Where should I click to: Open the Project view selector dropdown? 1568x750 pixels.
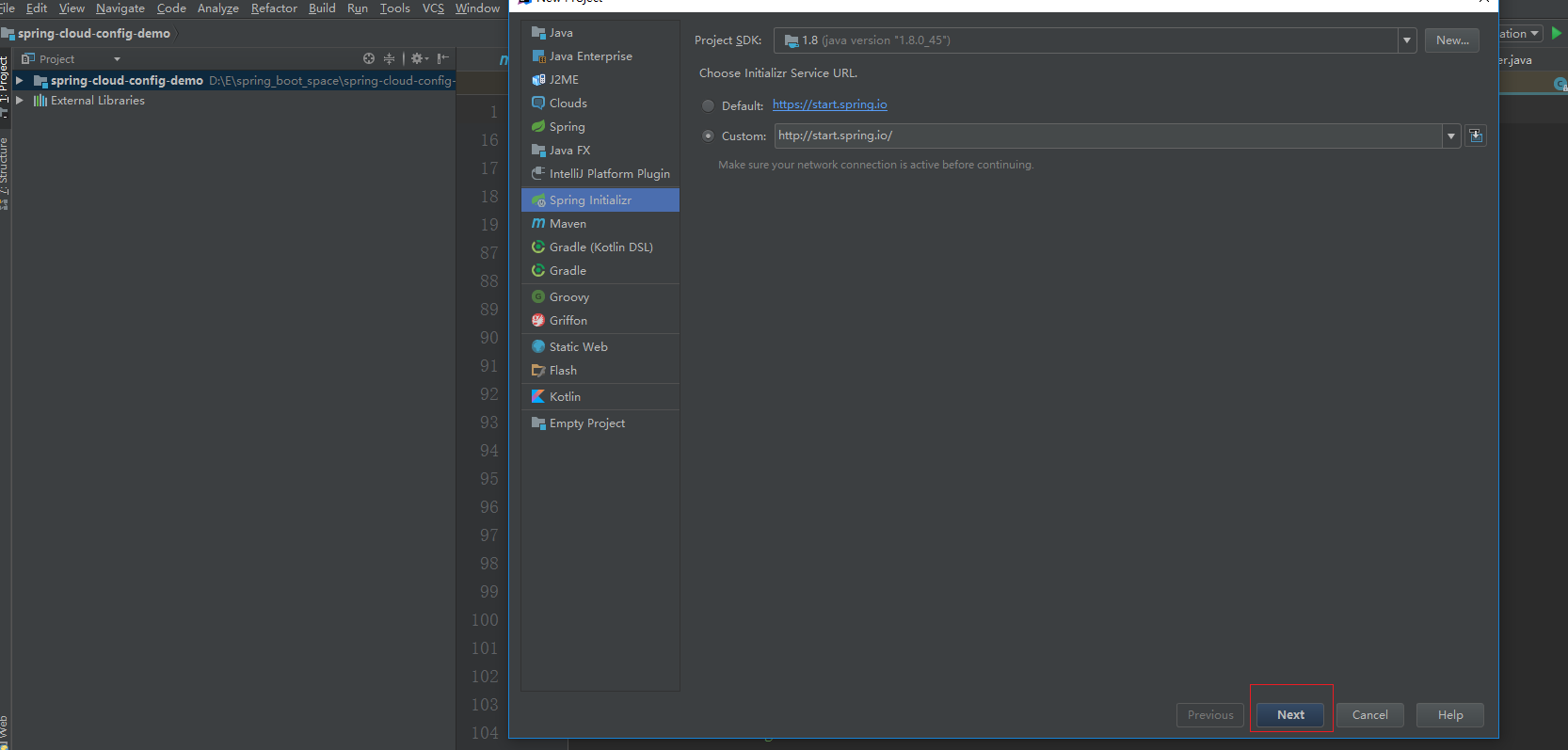[117, 59]
